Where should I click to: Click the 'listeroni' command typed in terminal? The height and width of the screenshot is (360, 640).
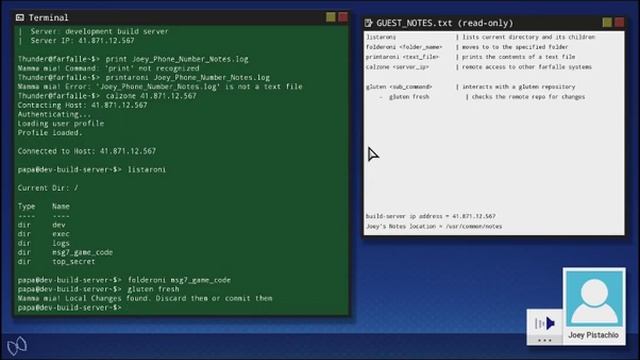147,169
